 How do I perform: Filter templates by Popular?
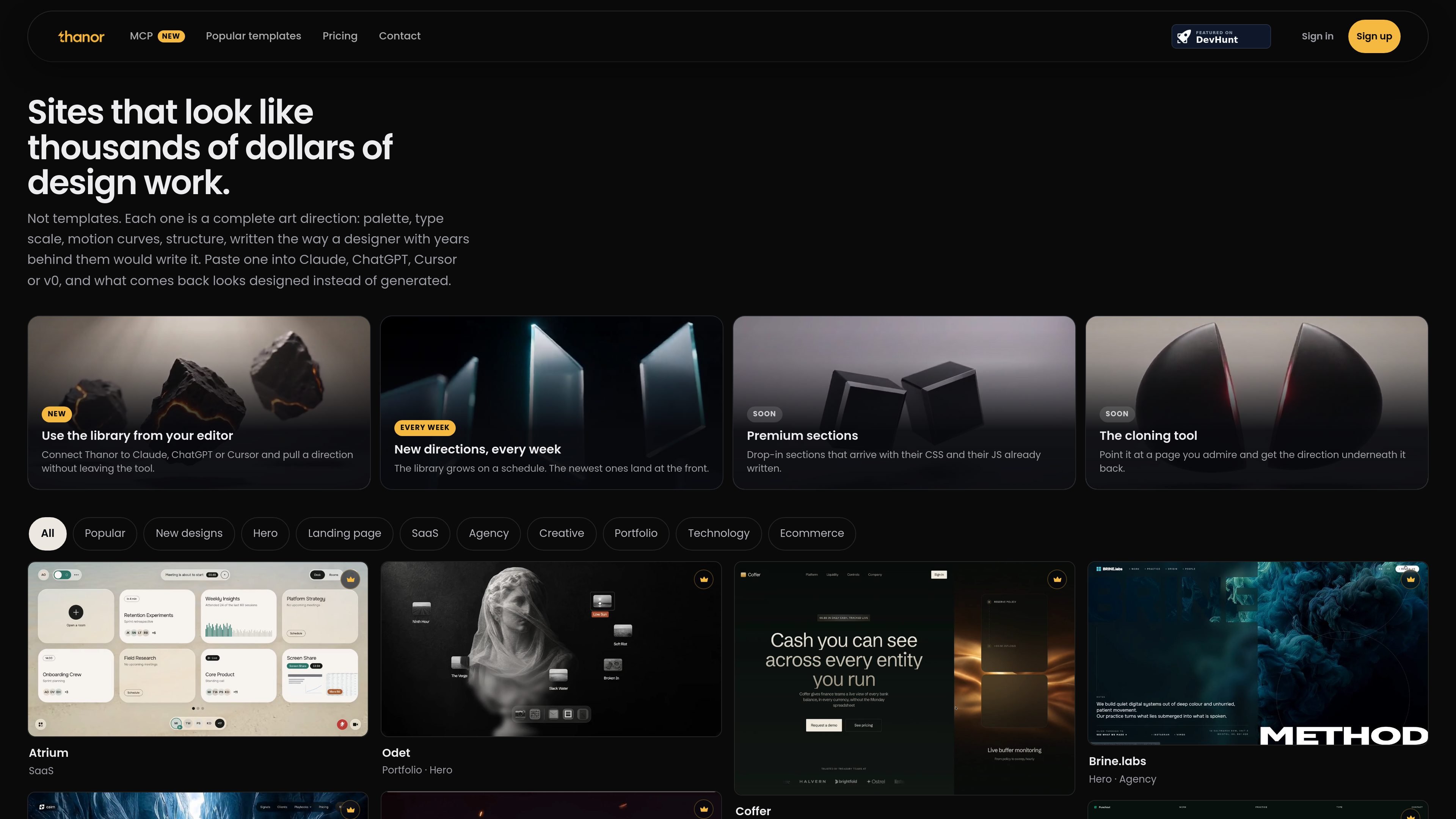tap(105, 533)
